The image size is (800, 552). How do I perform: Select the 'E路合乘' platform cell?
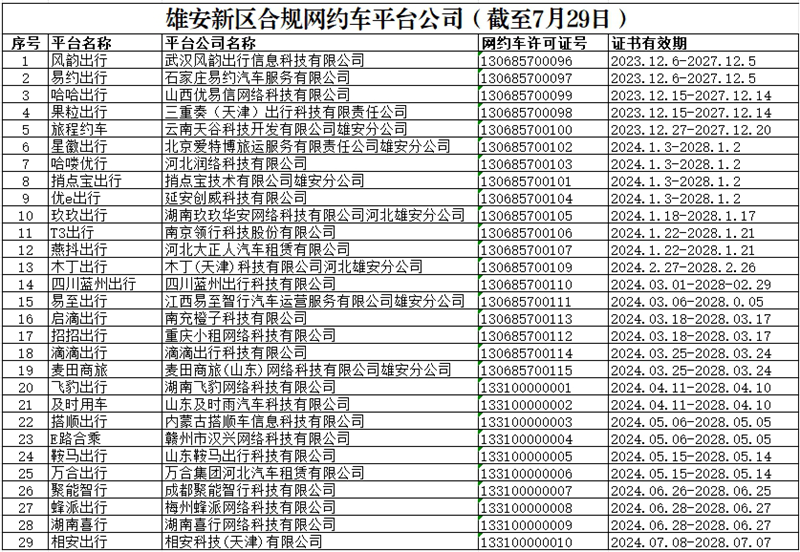[81, 438]
